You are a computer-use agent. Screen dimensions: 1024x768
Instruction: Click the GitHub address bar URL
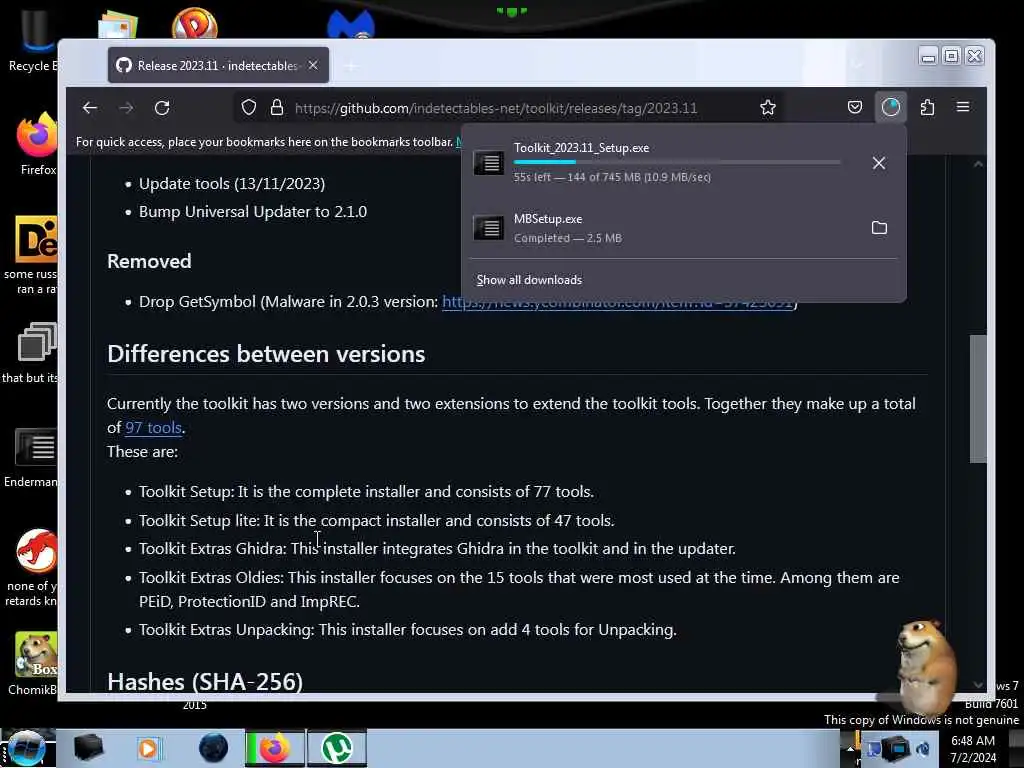[x=496, y=108]
